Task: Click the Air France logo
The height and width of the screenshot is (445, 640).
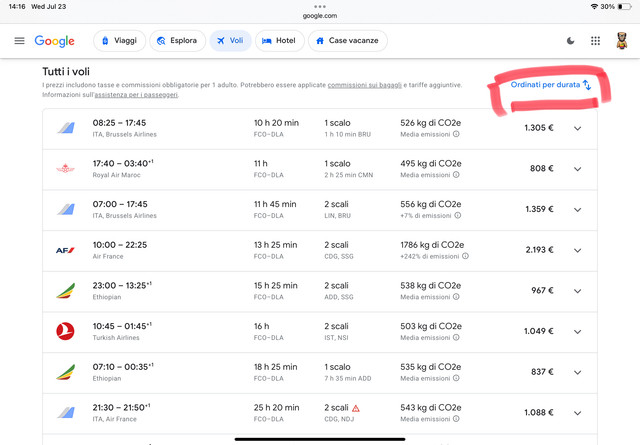Action: point(65,250)
